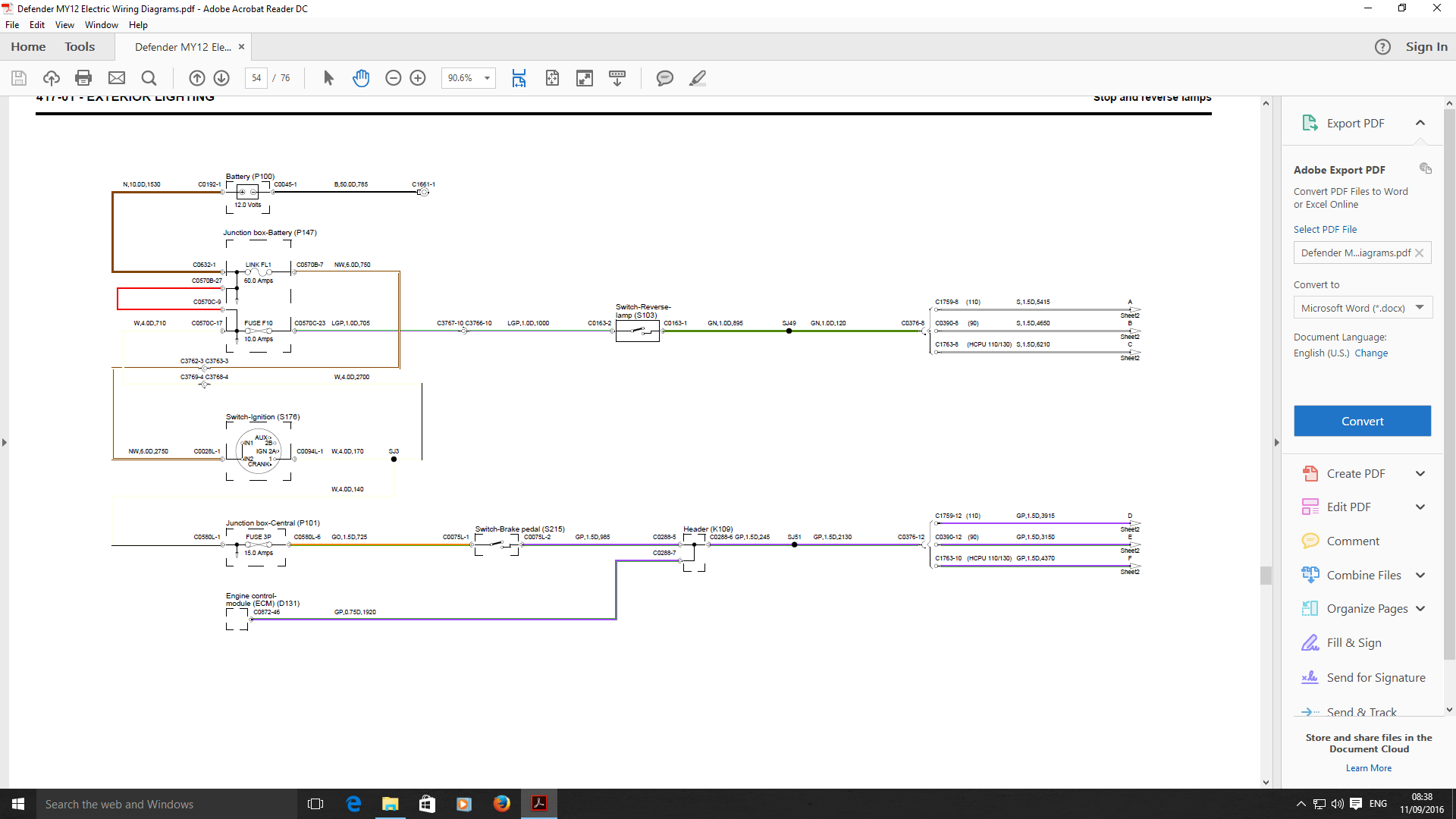Open the Combine Files tool
The width and height of the screenshot is (1456, 819).
point(1351,576)
